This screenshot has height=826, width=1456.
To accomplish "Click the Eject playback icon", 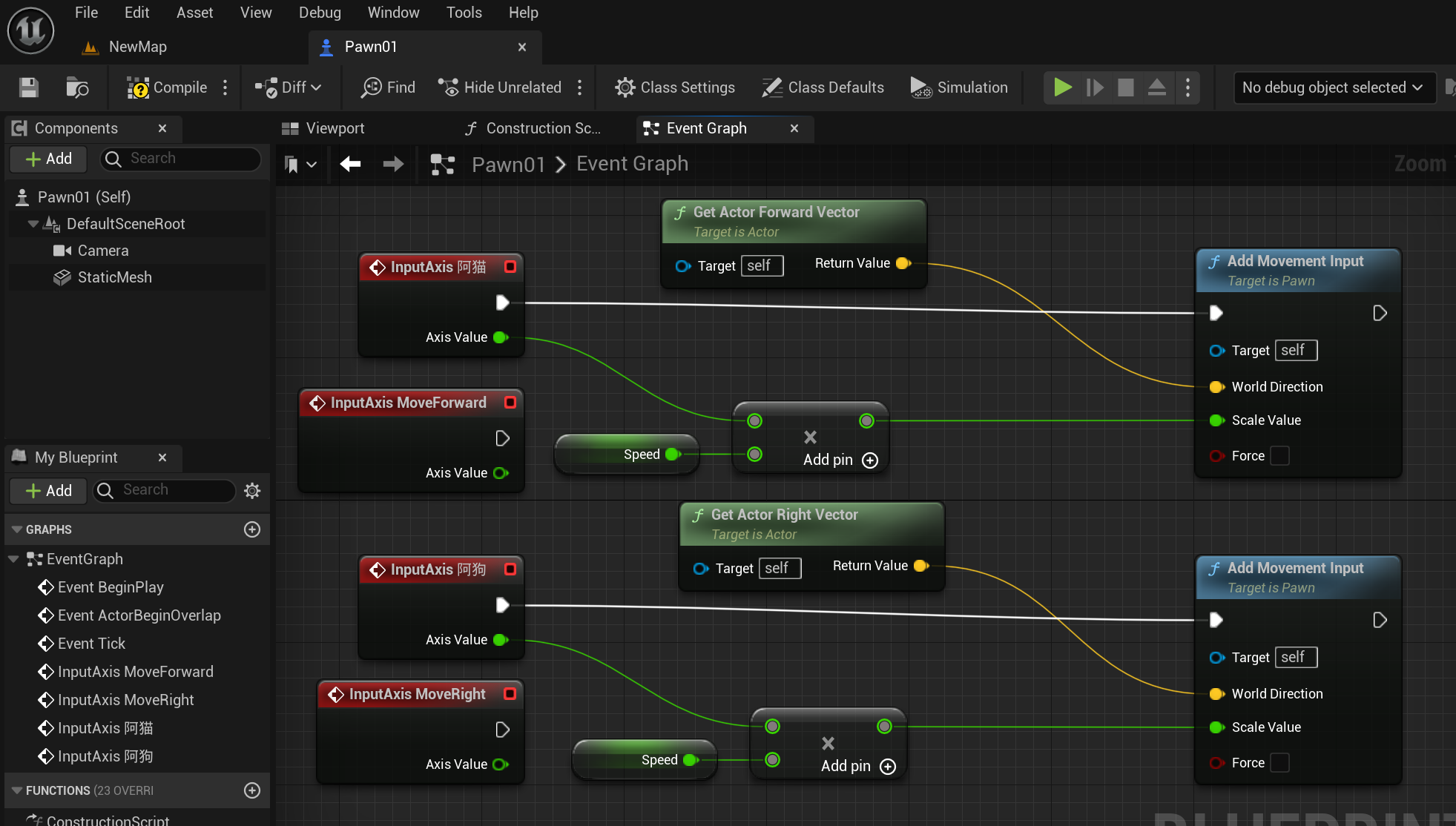I will [x=1157, y=87].
